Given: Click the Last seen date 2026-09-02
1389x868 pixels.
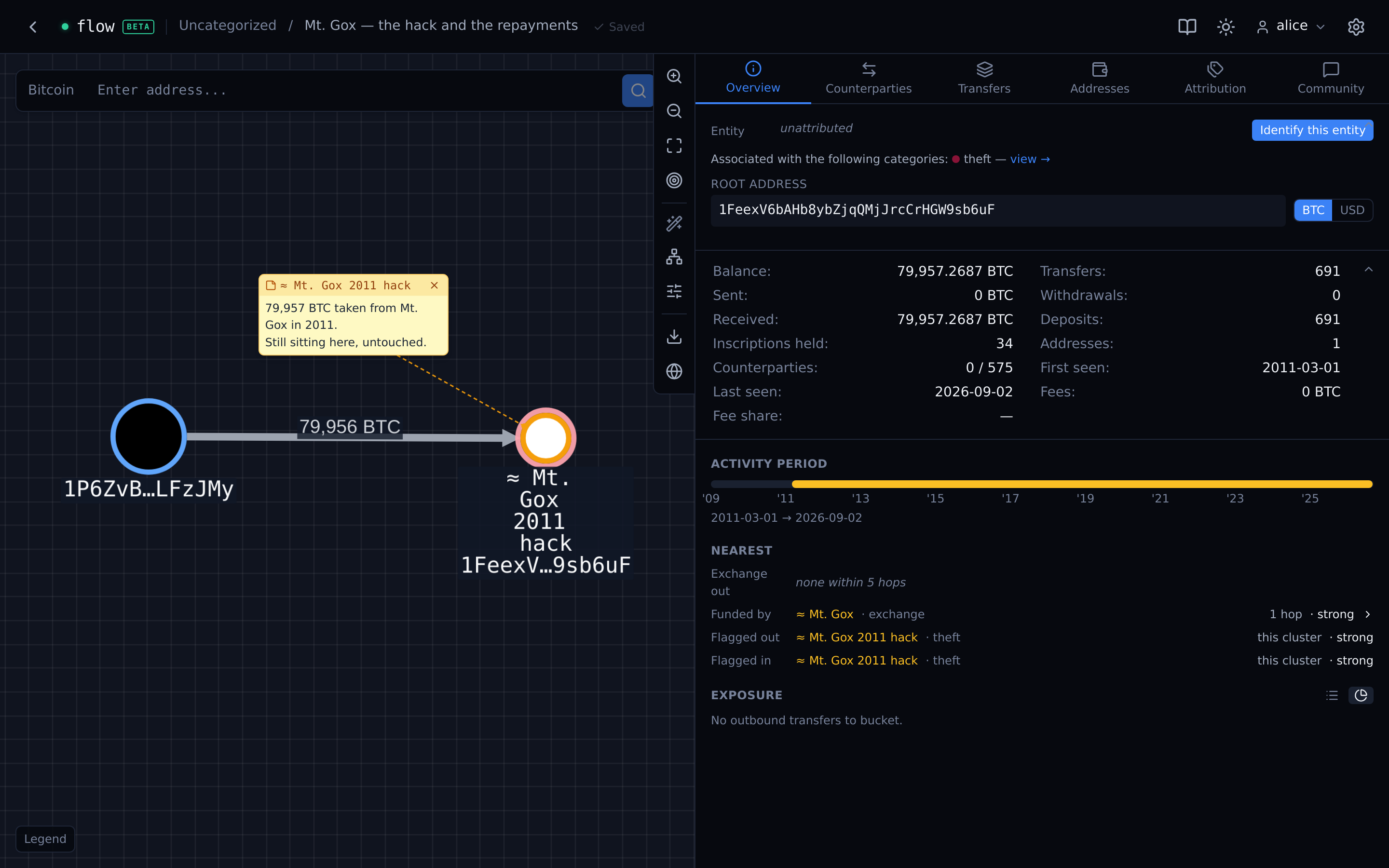Looking at the screenshot, I should (x=973, y=392).
